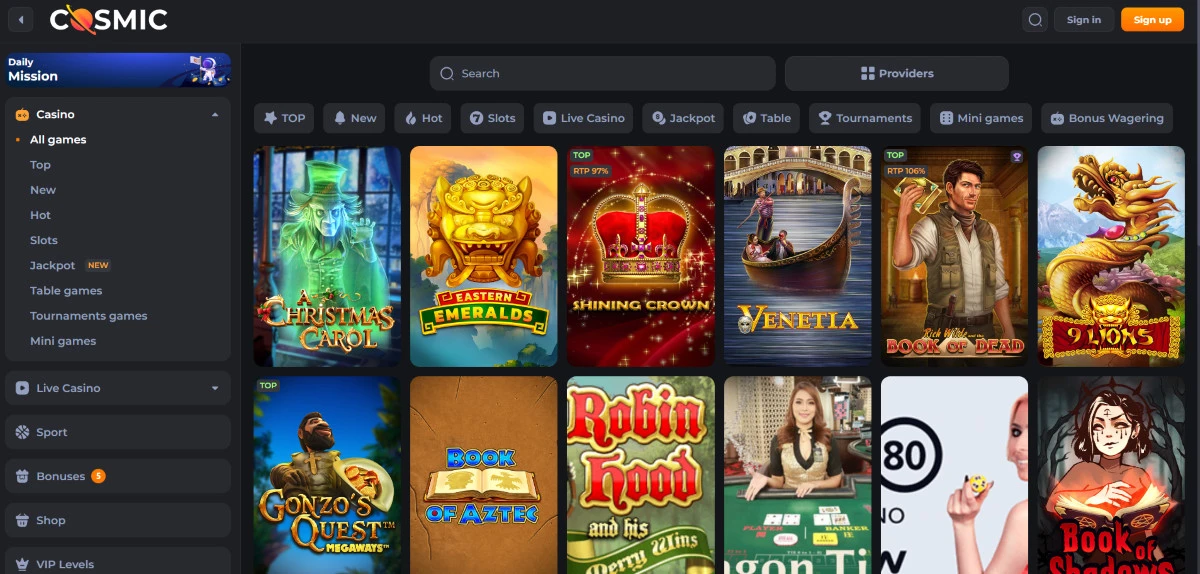
Task: Click the Sign in button
Action: (x=1083, y=20)
